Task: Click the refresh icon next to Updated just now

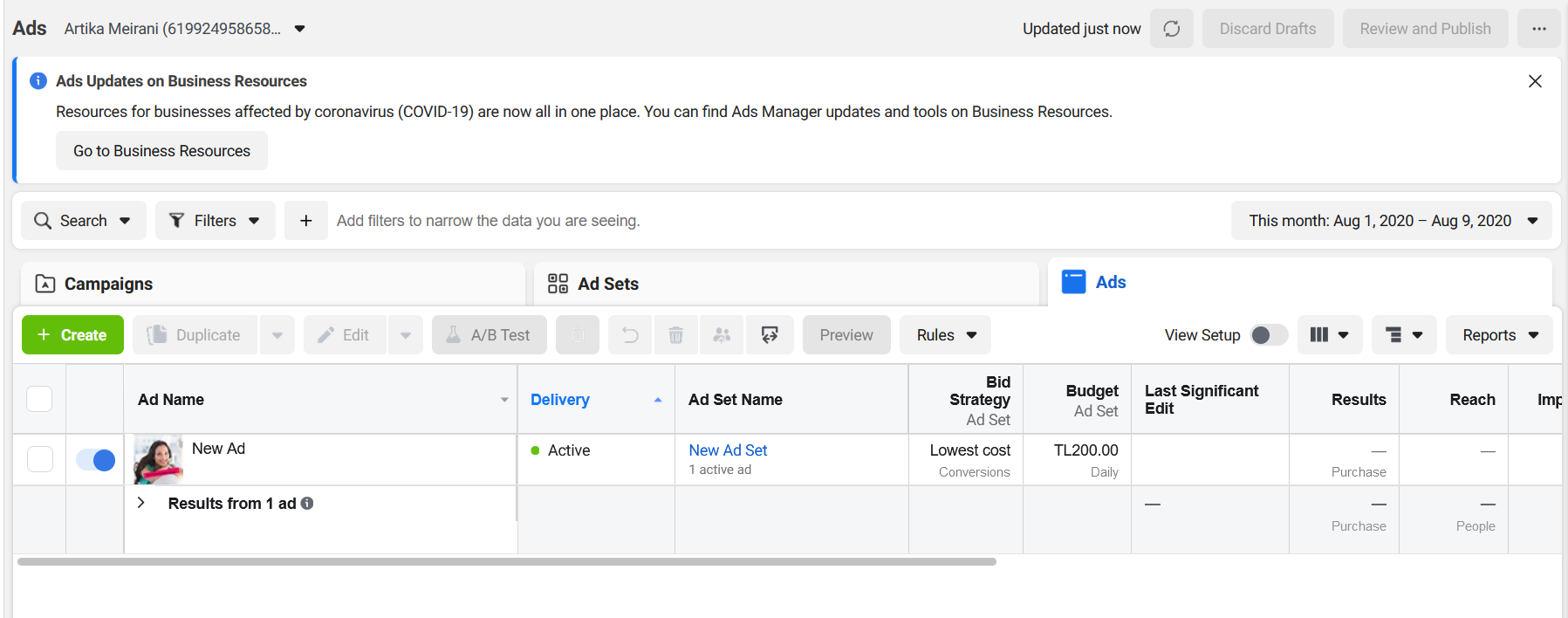Action: pyautogui.click(x=1171, y=29)
